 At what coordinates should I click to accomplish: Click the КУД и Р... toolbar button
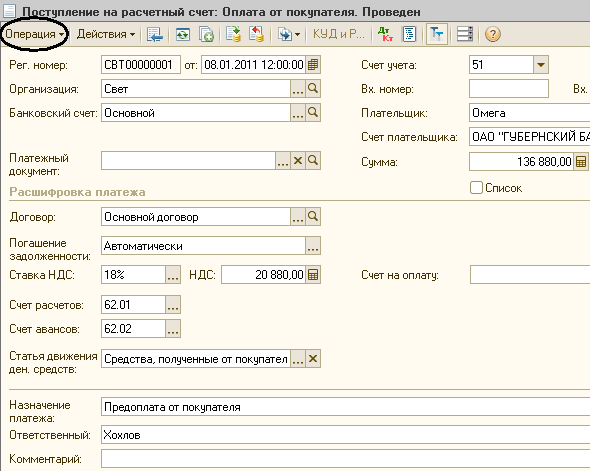[x=339, y=34]
